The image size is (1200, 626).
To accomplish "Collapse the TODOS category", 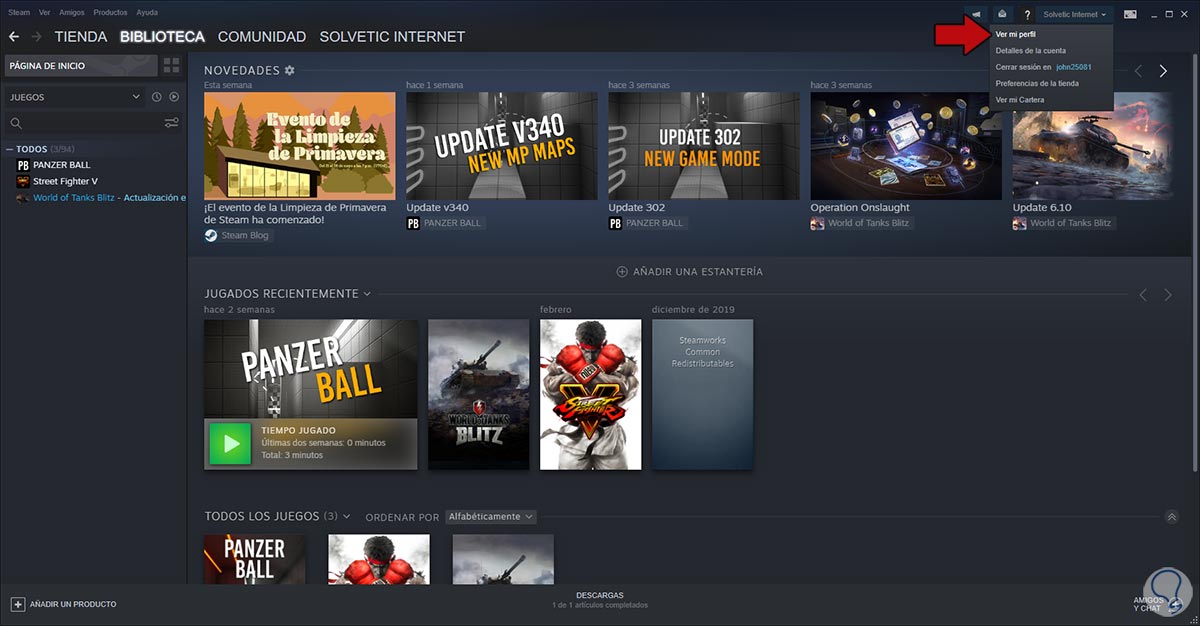I will pos(10,149).
